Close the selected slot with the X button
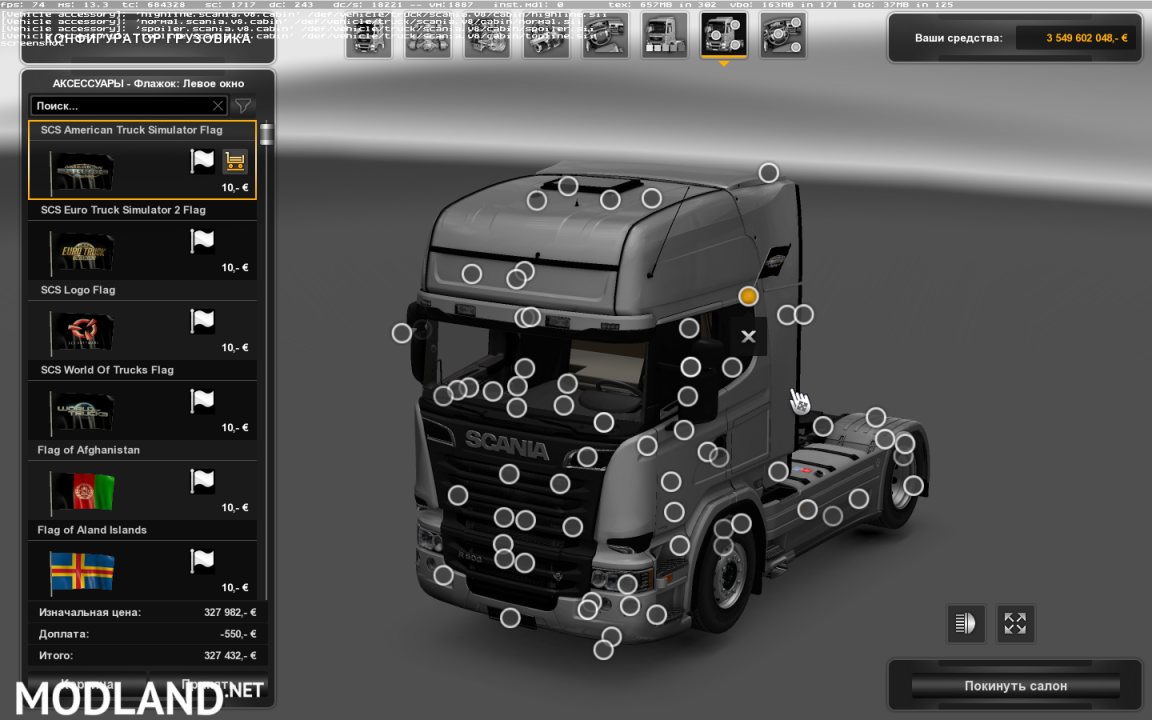1152x720 pixels. pos(748,336)
